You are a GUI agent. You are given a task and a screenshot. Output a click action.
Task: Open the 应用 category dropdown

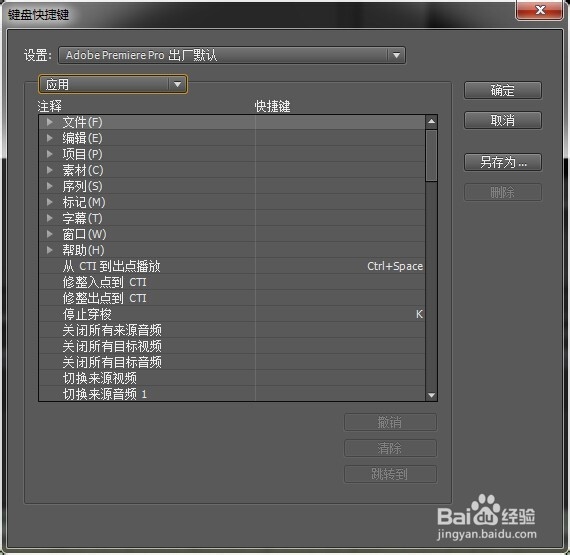[113, 84]
